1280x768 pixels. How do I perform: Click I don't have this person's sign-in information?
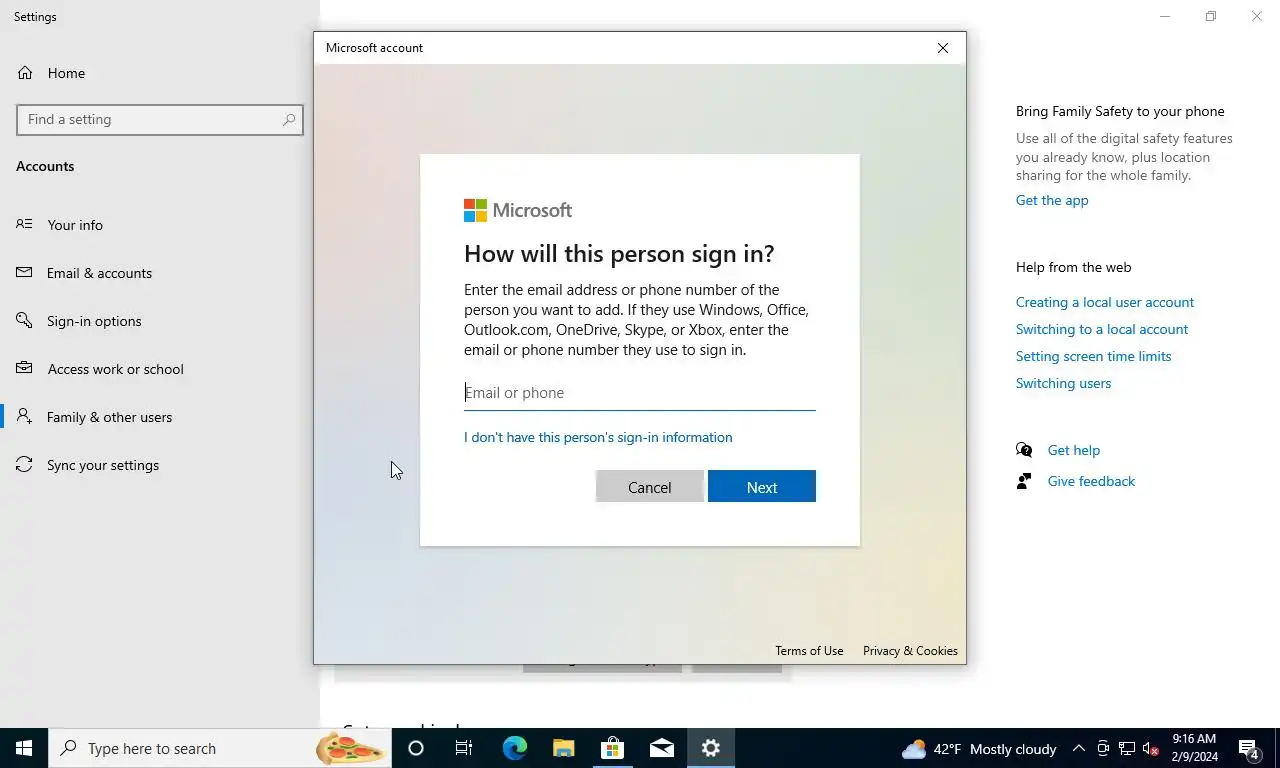click(598, 437)
